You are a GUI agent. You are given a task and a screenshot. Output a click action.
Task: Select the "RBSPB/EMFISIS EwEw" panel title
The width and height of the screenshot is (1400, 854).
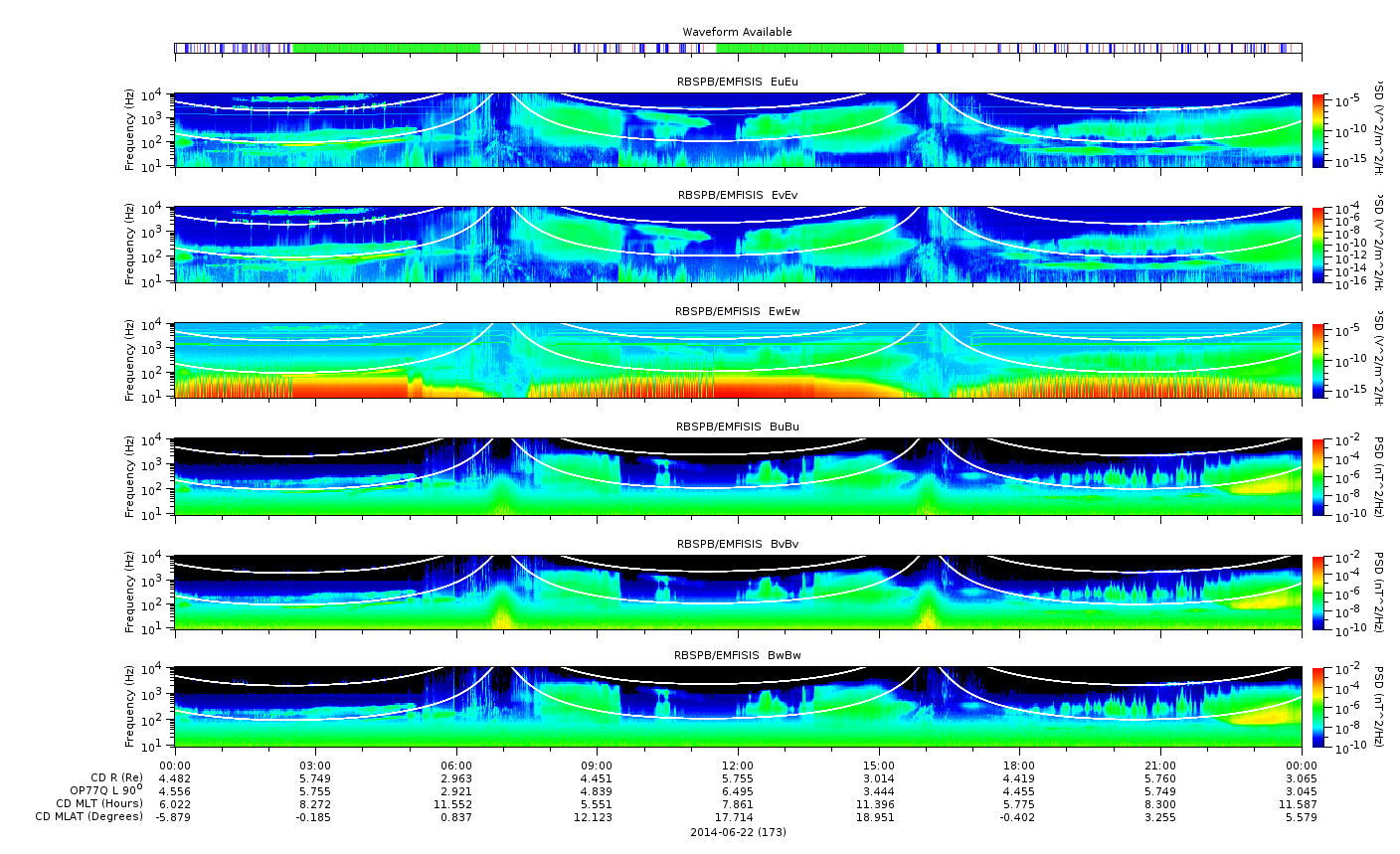(737, 311)
